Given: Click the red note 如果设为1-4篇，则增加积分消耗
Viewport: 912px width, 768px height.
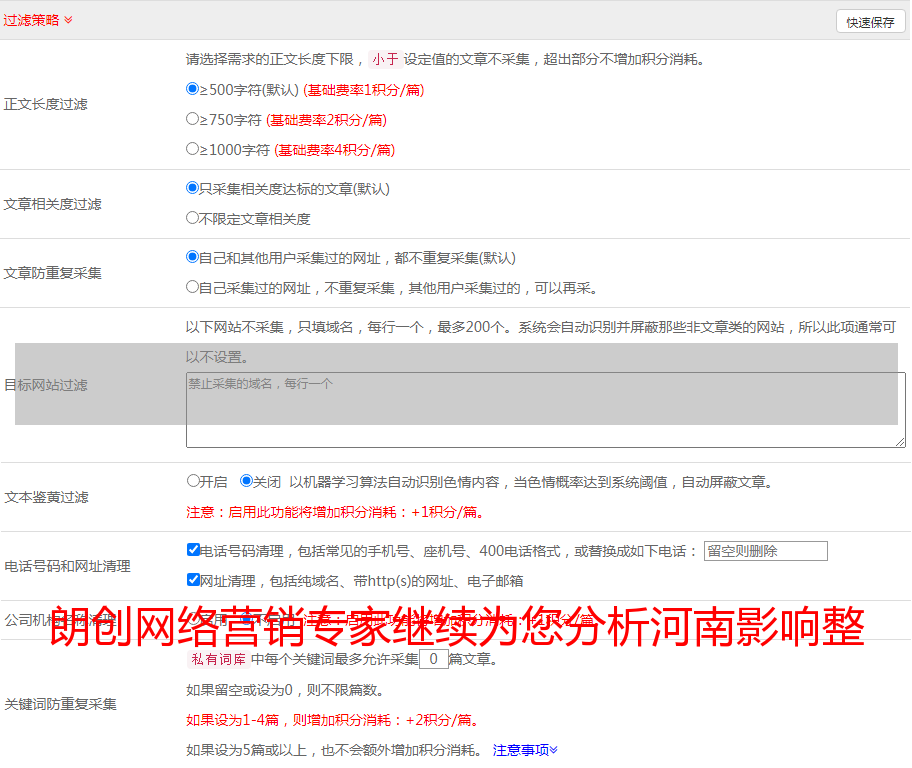Looking at the screenshot, I should coord(333,720).
